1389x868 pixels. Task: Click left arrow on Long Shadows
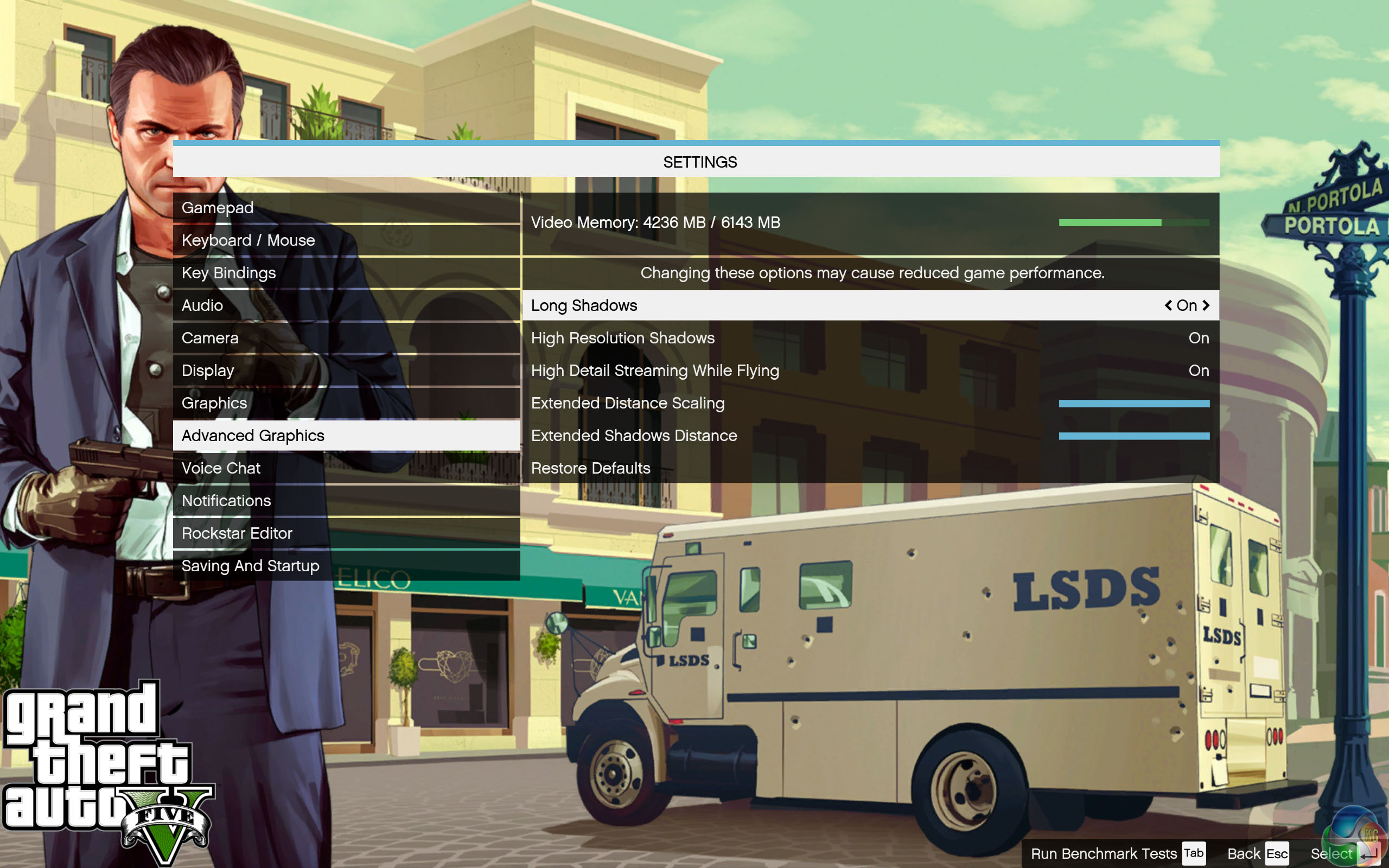click(1168, 305)
